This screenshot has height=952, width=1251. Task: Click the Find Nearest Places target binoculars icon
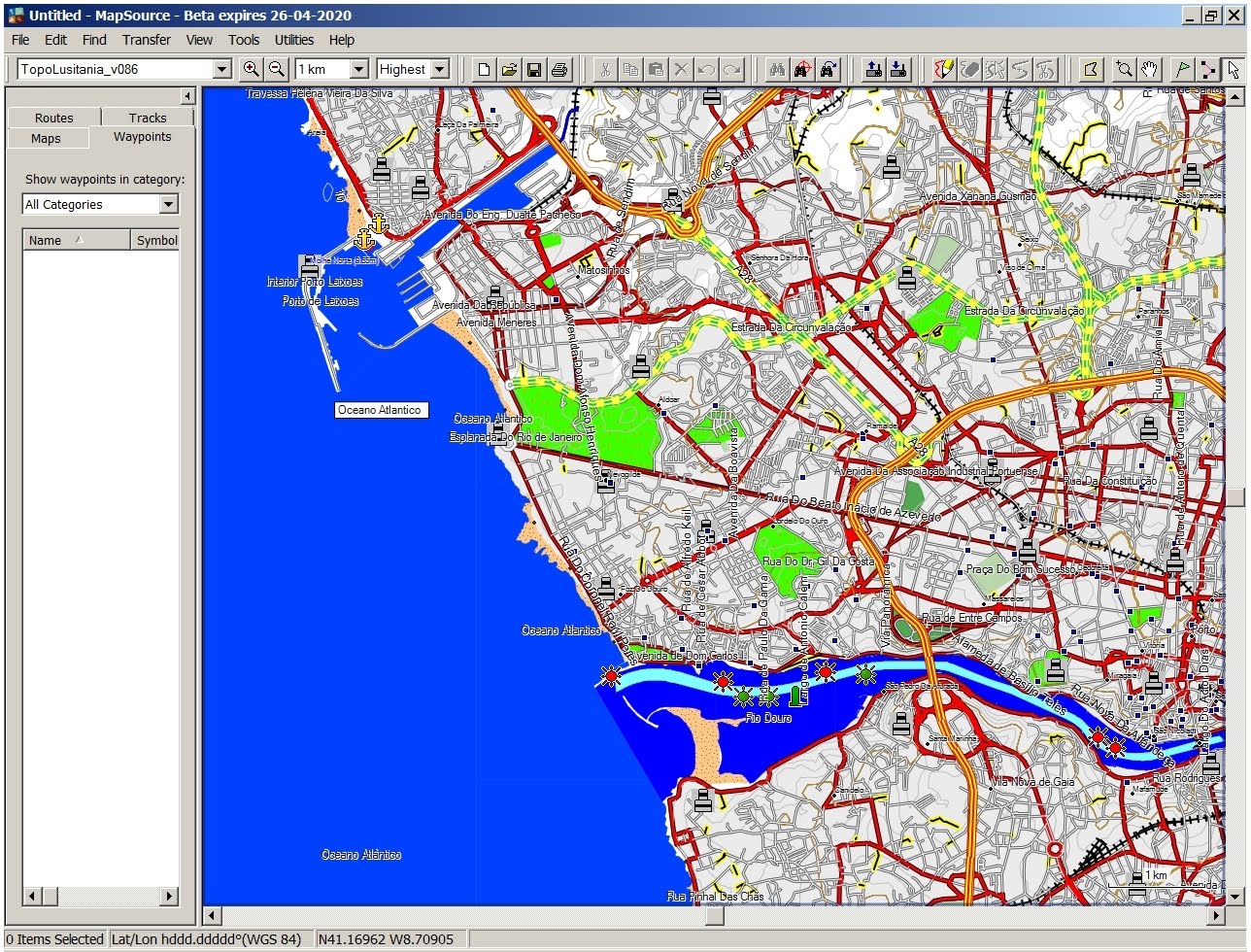[802, 69]
